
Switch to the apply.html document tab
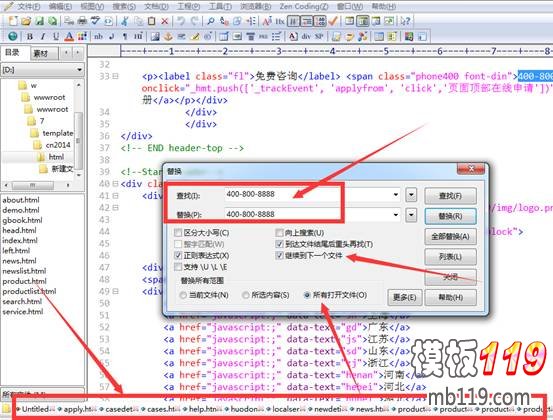tap(78, 409)
